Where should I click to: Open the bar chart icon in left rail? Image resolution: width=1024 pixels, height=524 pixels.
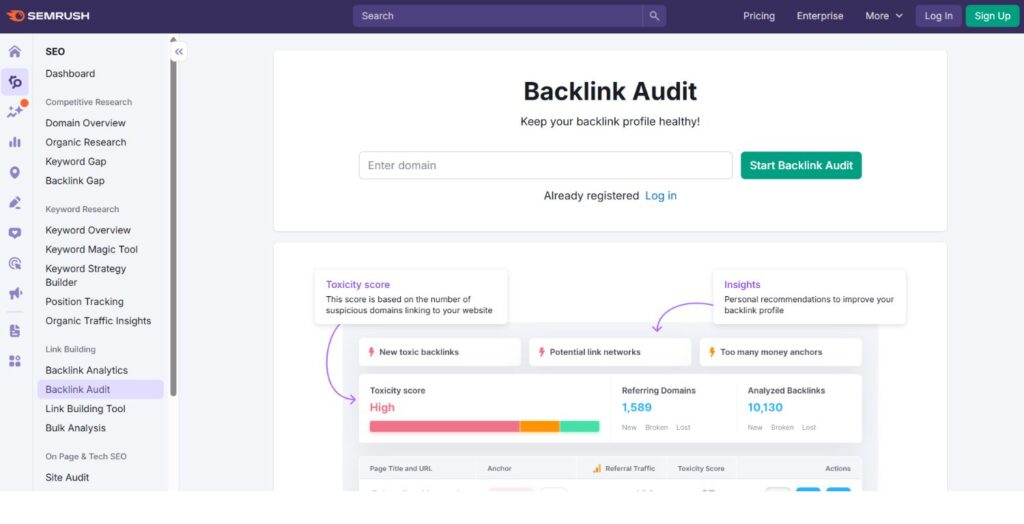click(14, 142)
